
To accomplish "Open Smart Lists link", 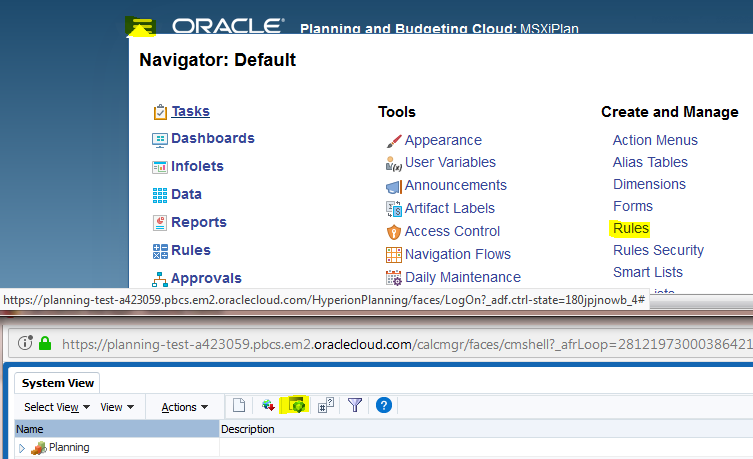I will 648,272.
